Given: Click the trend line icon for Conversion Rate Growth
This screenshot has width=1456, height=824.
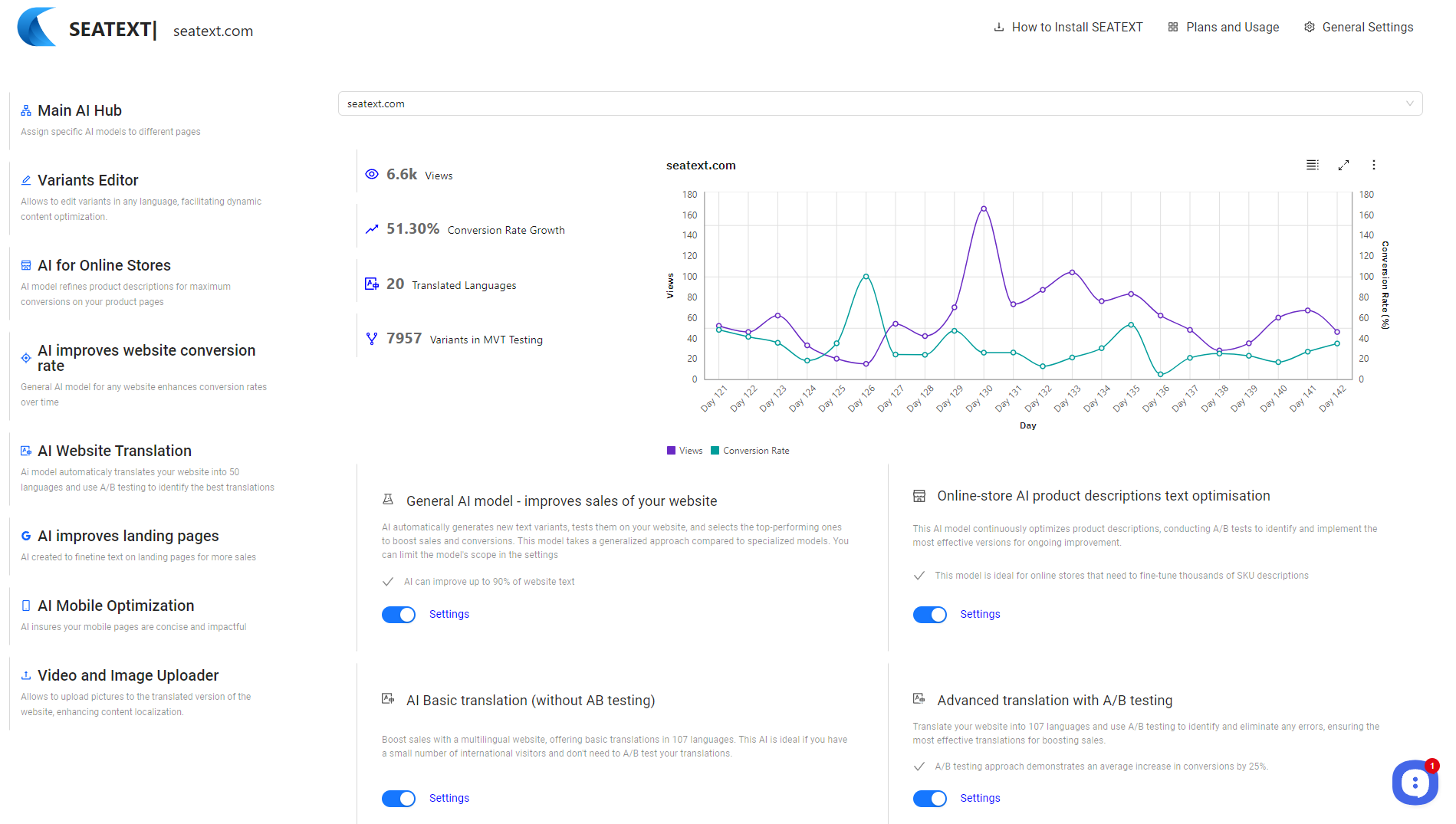Looking at the screenshot, I should coord(372,229).
